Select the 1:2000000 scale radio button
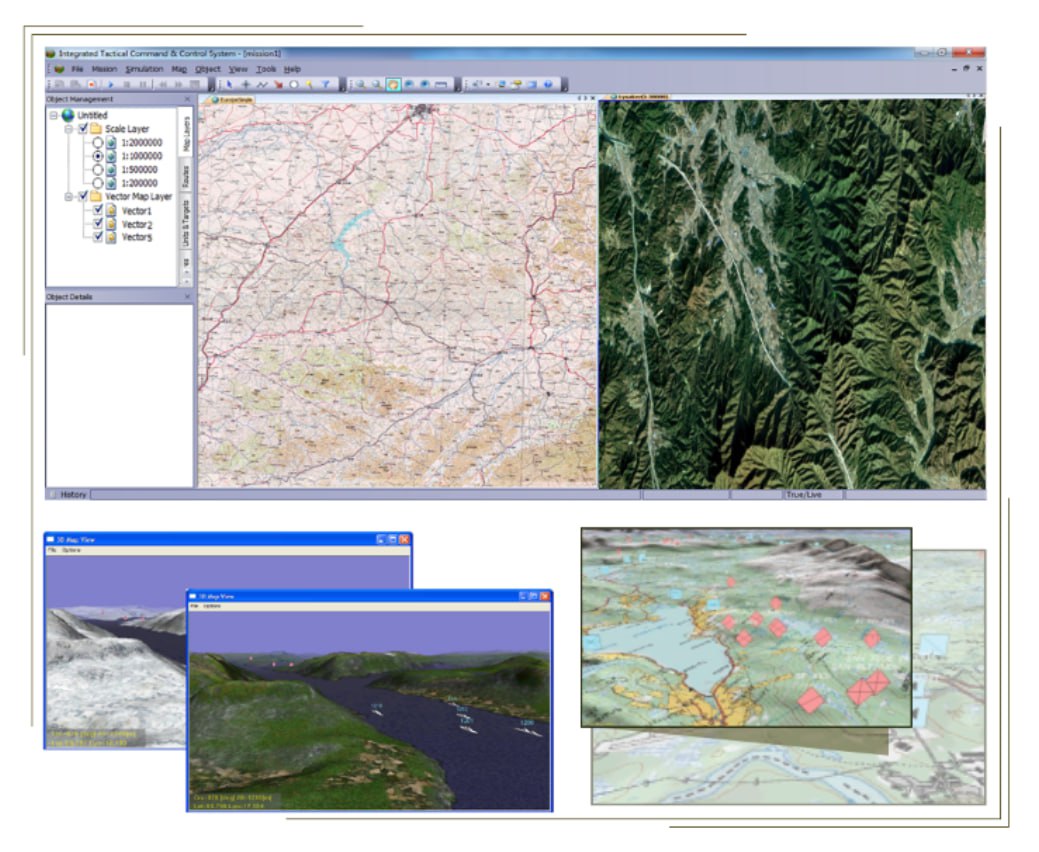Image resolution: width=1039 pixels, height=852 pixels. pos(97,142)
